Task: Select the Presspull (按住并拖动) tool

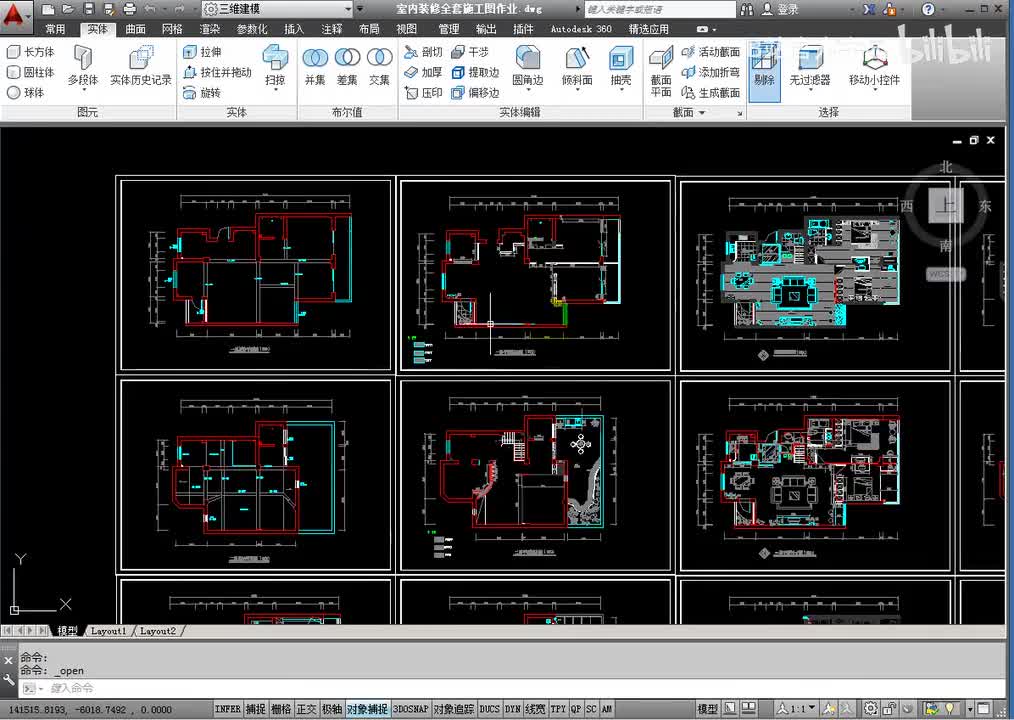Action: pos(217,72)
